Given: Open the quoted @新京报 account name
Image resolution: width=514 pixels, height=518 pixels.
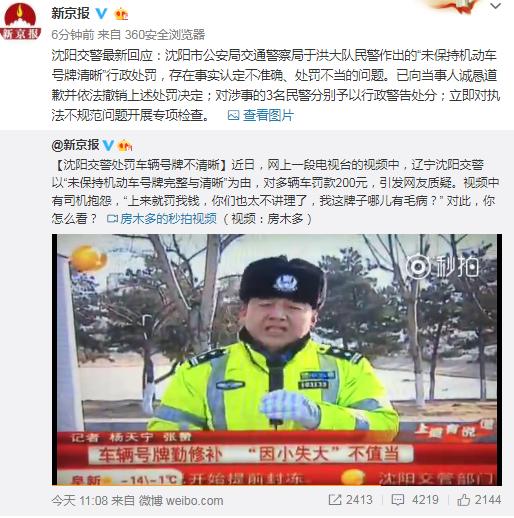Looking at the screenshot, I should tap(75, 145).
